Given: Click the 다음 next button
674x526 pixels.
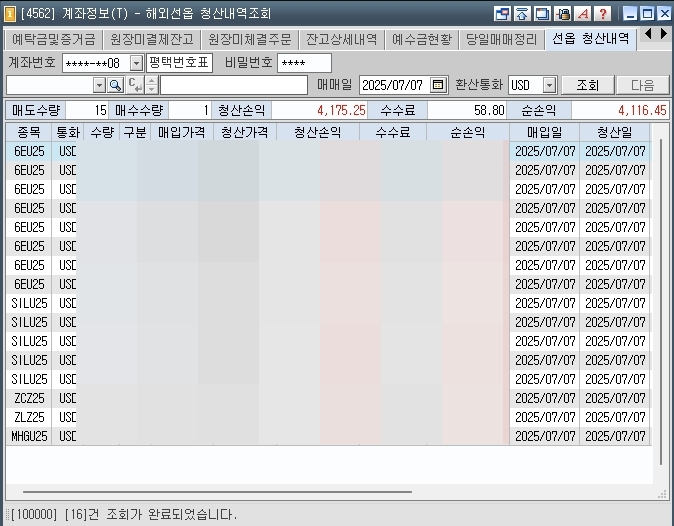Looking at the screenshot, I should (643, 85).
